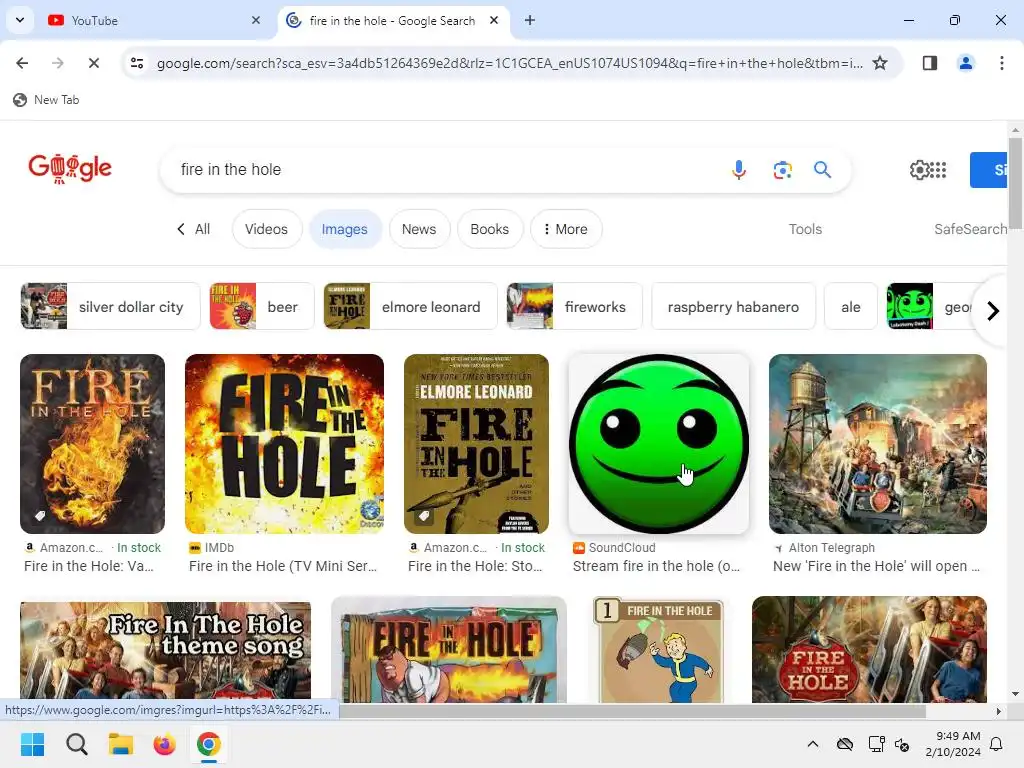Image resolution: width=1024 pixels, height=768 pixels.
Task: Click the 'Fire in the Hole (TV Mini Ser...' link
Action: click(283, 566)
